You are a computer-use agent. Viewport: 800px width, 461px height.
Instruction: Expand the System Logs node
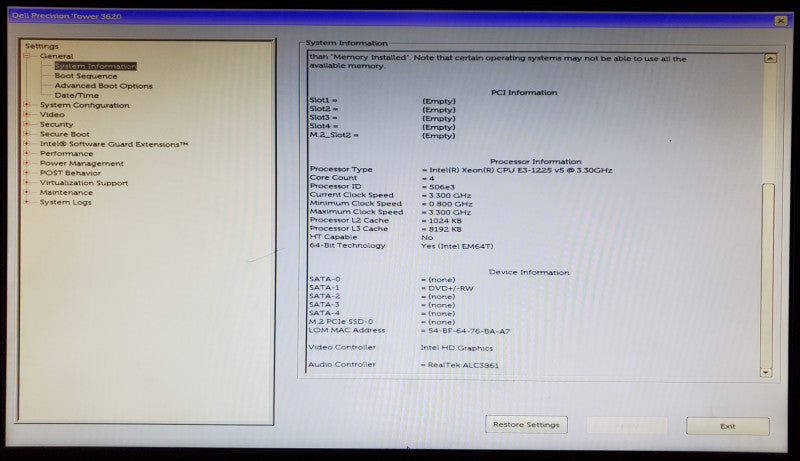[x=27, y=202]
